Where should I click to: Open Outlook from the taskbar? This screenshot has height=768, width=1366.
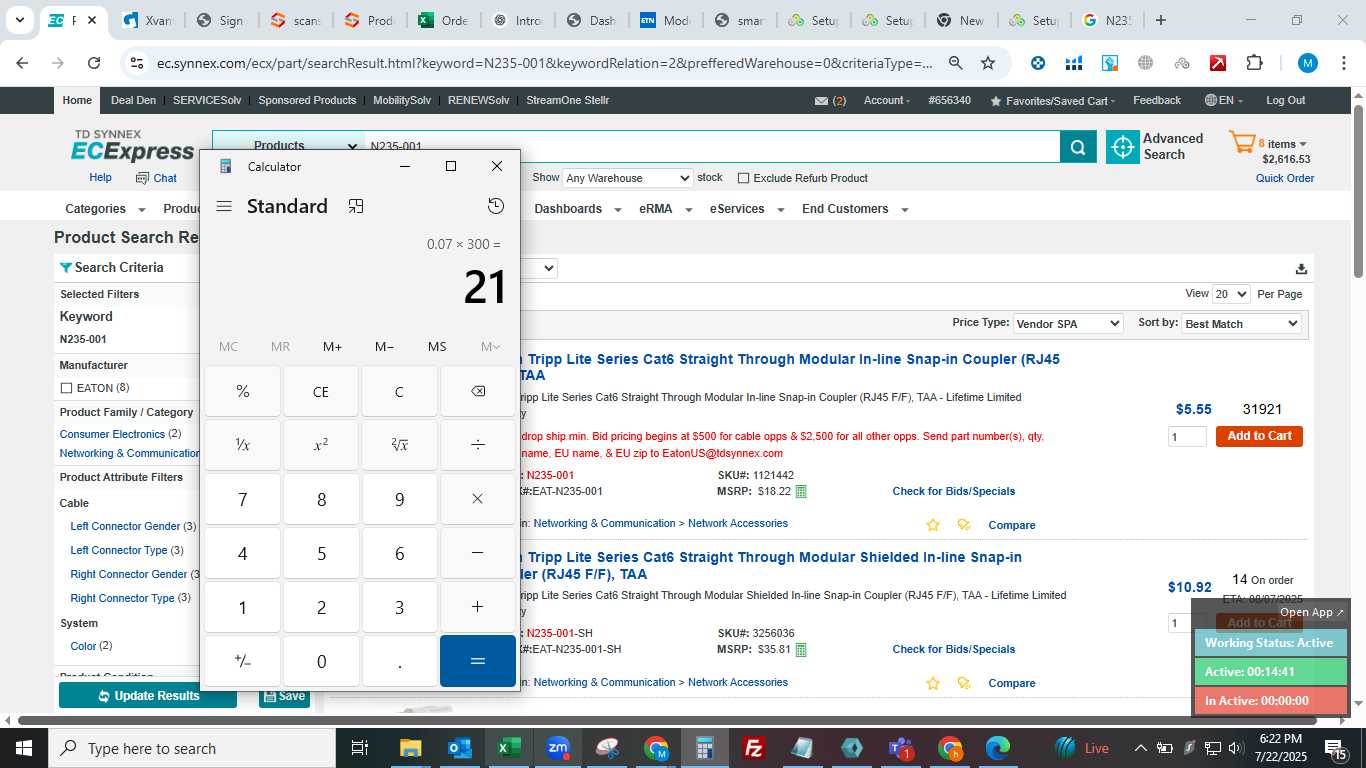pyautogui.click(x=460, y=748)
